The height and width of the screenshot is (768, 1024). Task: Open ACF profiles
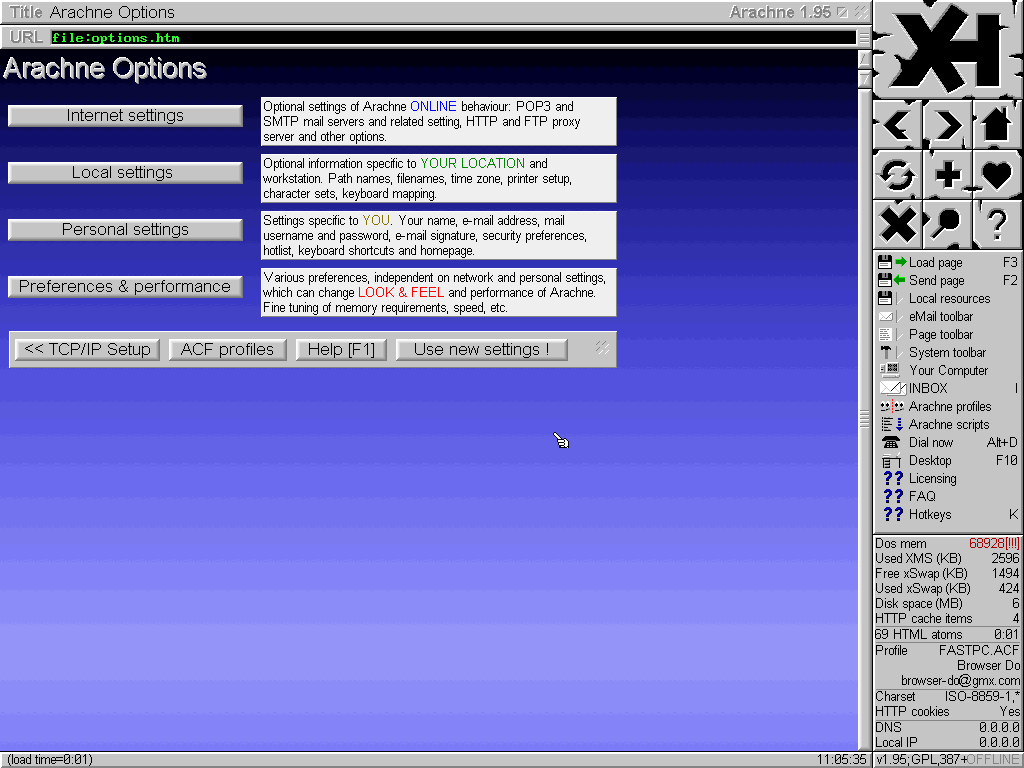[227, 349]
